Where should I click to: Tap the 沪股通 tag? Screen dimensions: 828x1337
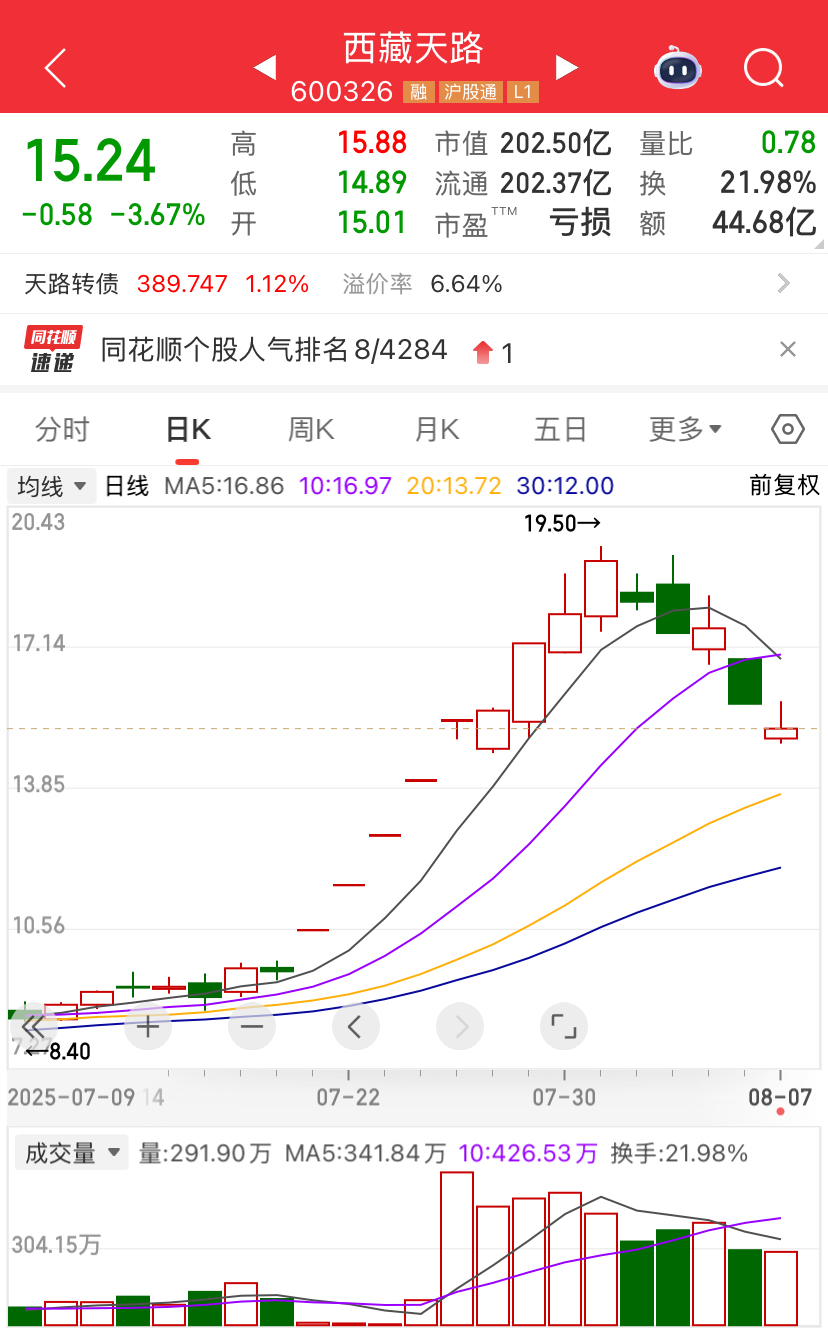(x=470, y=92)
